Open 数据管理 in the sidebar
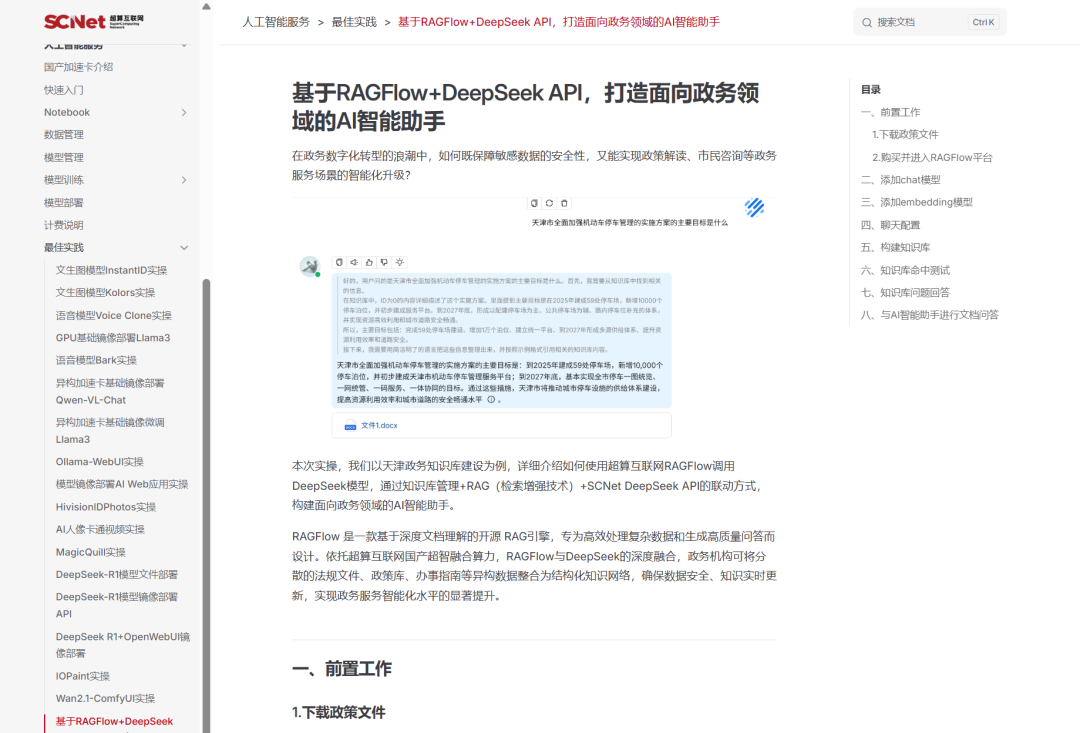 pyautogui.click(x=64, y=134)
